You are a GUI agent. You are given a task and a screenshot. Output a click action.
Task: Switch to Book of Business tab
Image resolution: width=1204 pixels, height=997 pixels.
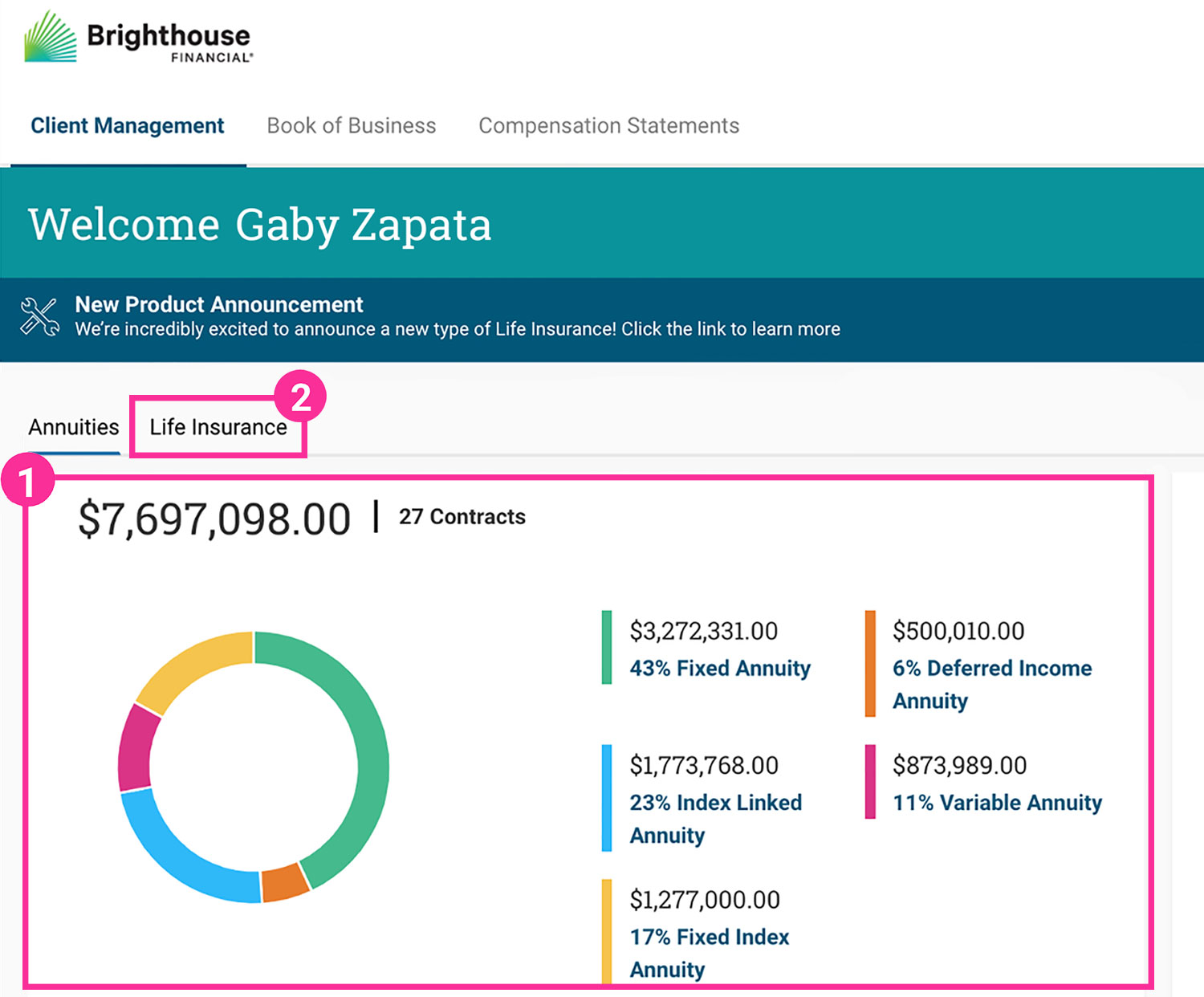(351, 126)
